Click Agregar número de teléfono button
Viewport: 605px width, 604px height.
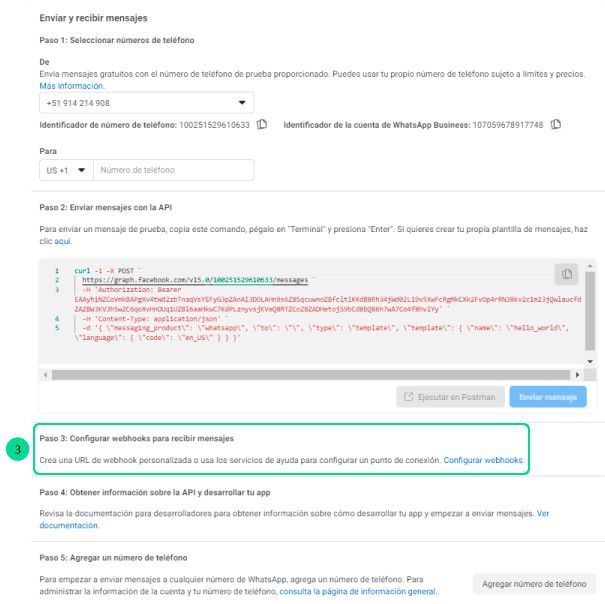tap(534, 583)
